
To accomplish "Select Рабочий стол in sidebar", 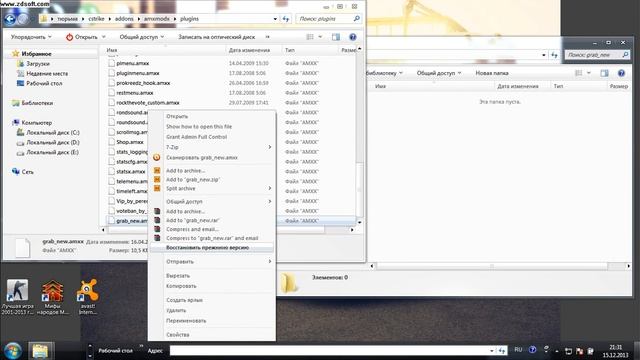I will [44, 83].
